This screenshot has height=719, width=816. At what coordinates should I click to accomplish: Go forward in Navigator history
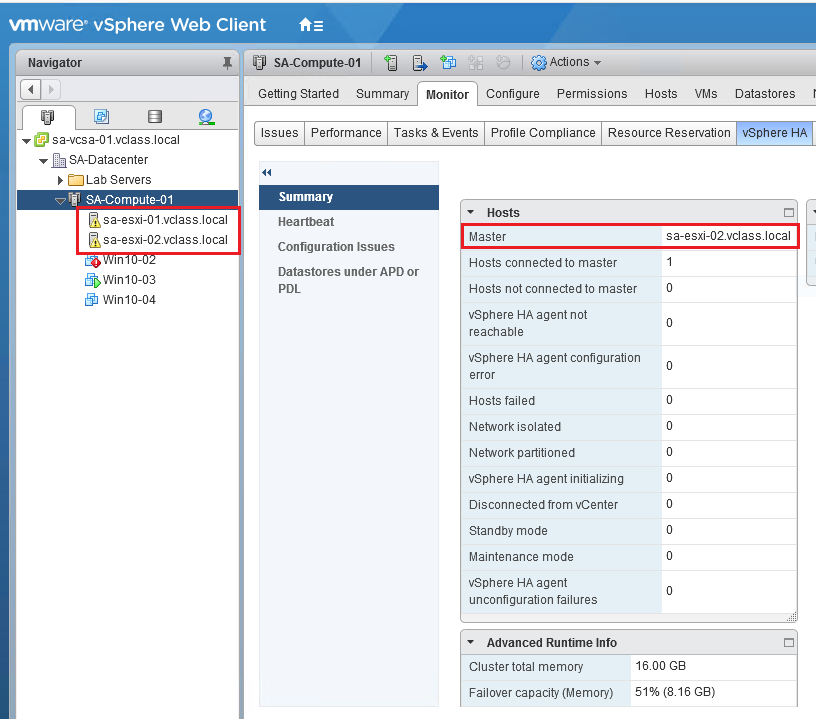[x=50, y=89]
